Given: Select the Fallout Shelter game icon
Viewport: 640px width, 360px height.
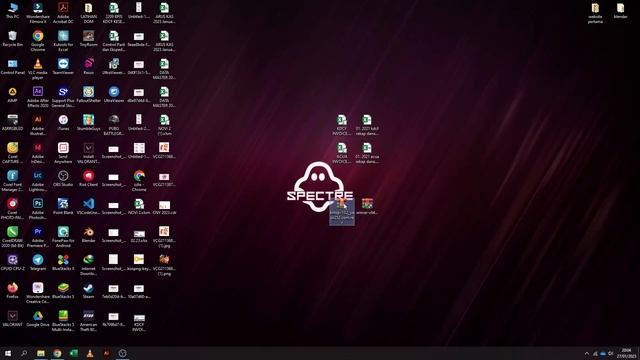Looking at the screenshot, I should [x=89, y=95].
